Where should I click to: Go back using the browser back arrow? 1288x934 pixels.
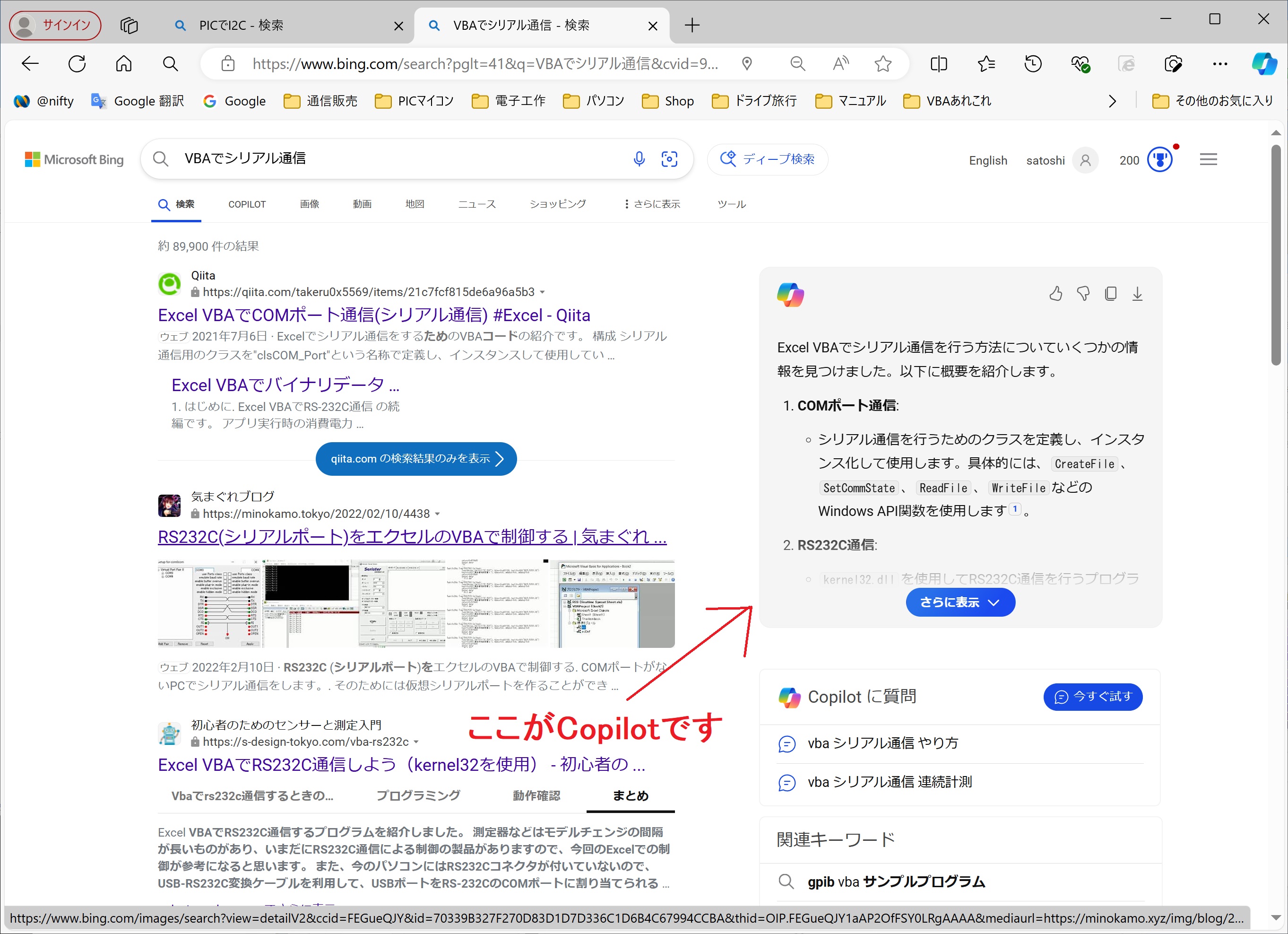pos(30,64)
